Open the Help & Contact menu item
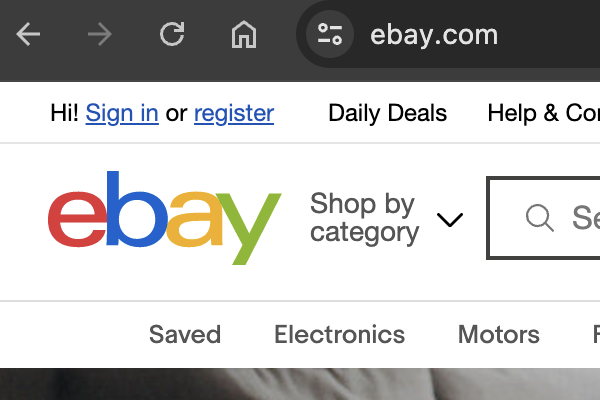 543,113
